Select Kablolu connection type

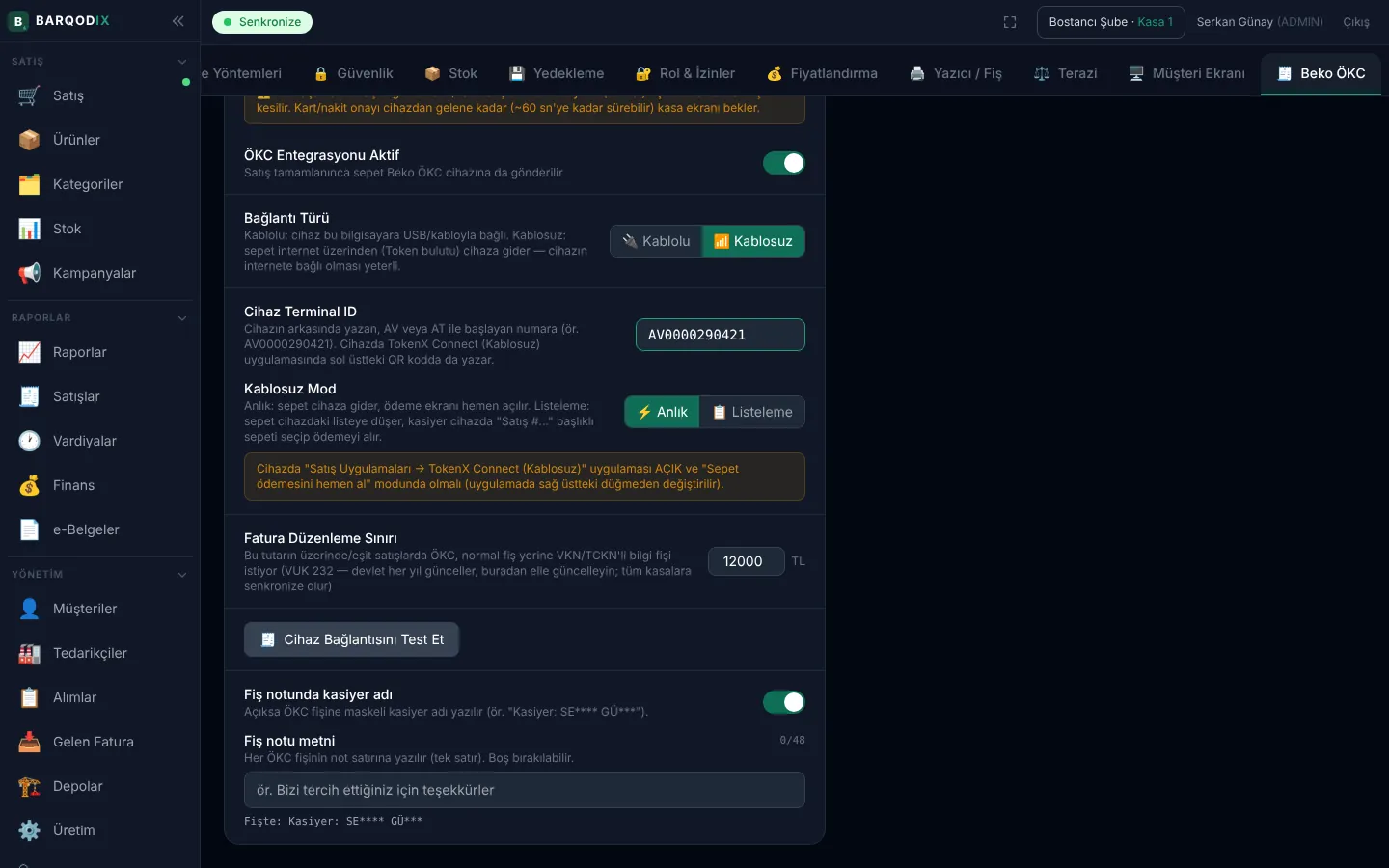[656, 241]
